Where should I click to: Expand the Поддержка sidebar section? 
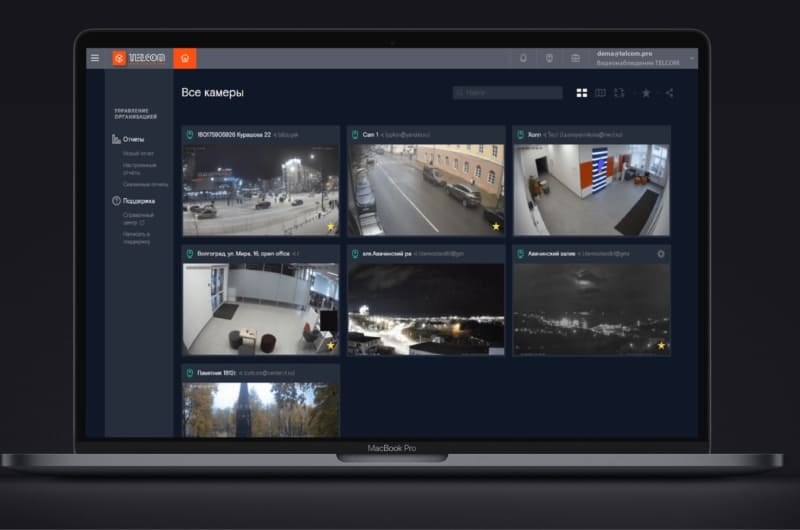[139, 201]
